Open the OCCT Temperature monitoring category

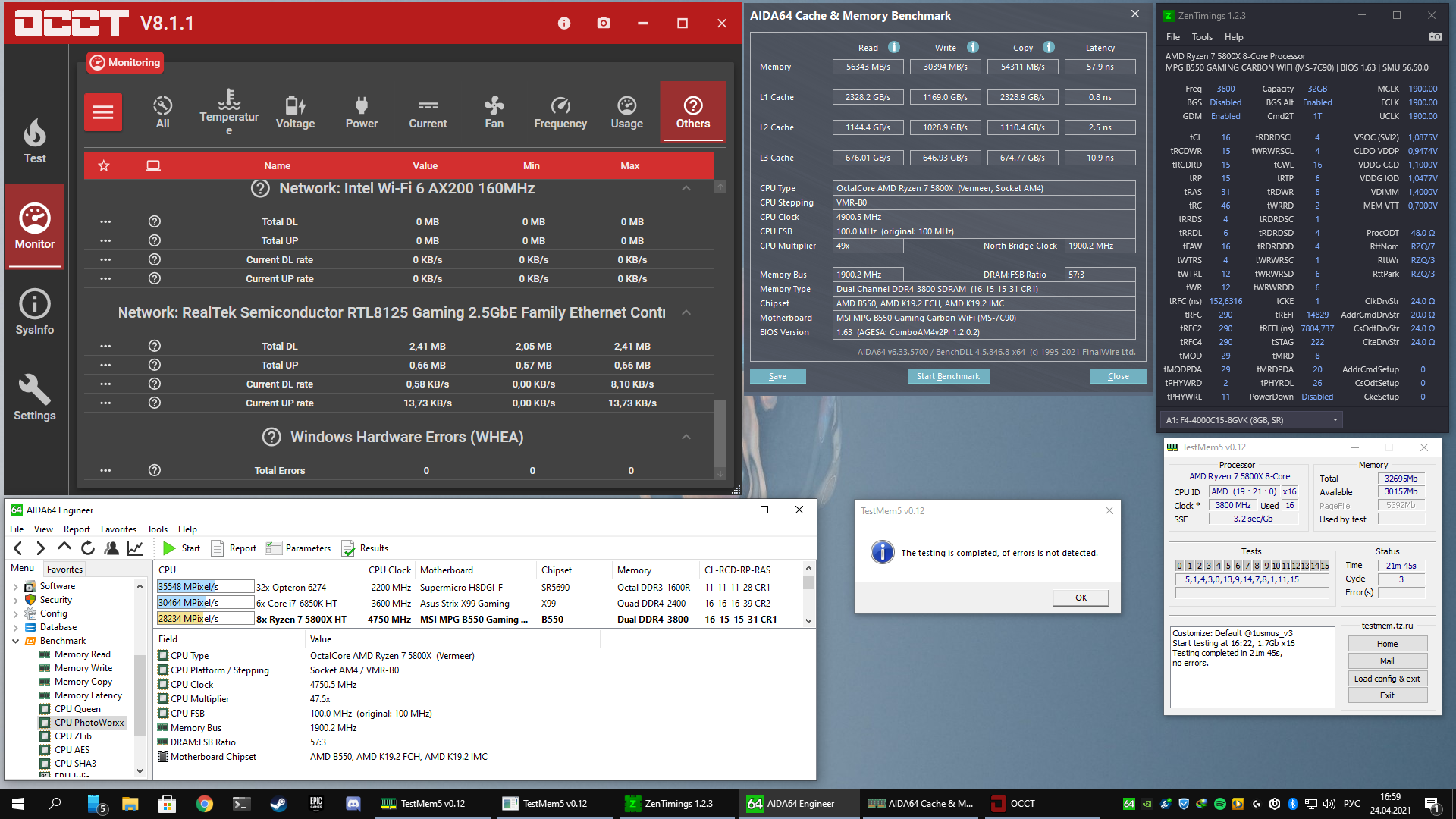tap(228, 112)
